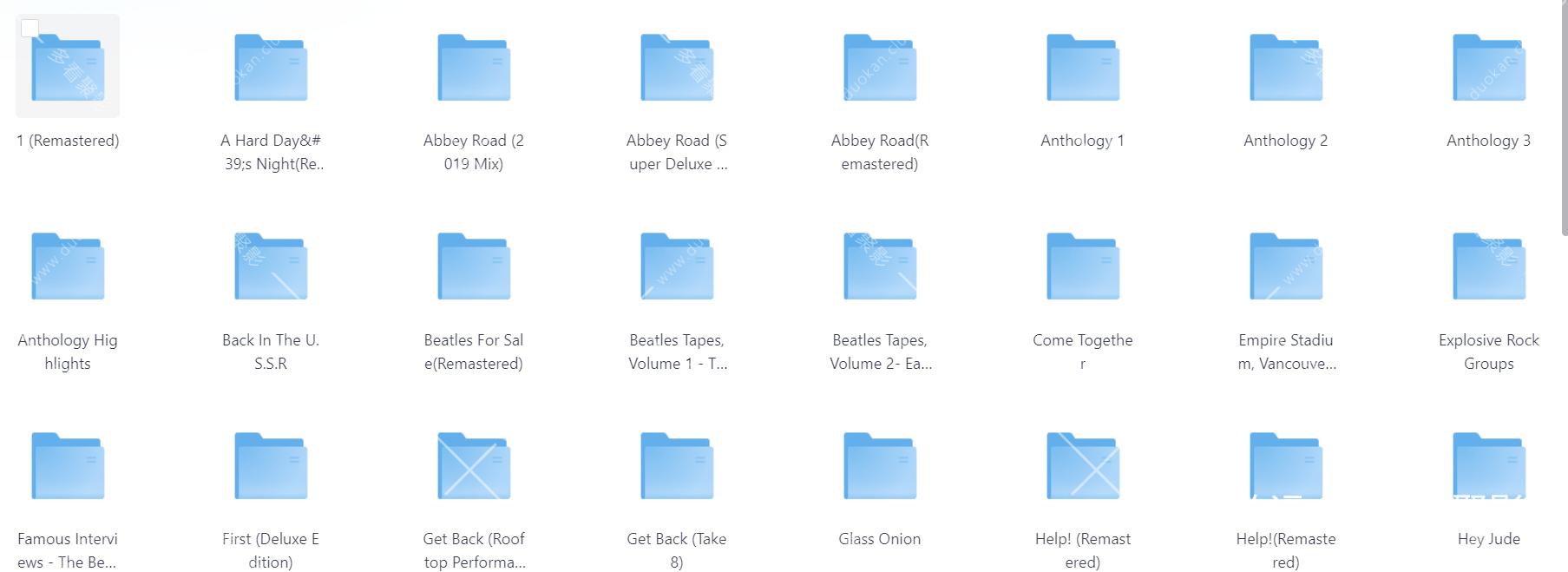Open the Get Back (Rooftop Performance) folder icon
The width and height of the screenshot is (1568, 572).
click(474, 465)
